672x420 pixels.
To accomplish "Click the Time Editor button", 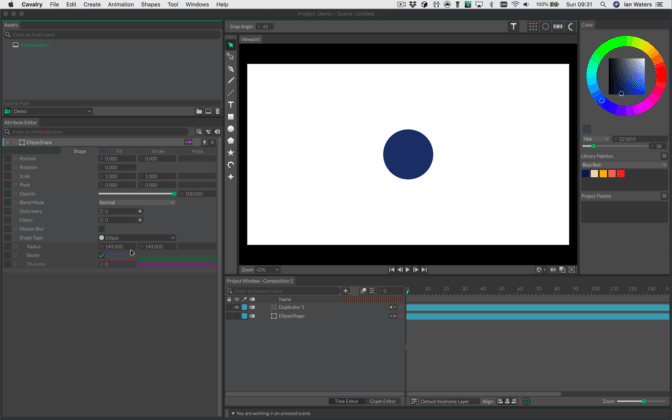I will tap(347, 401).
